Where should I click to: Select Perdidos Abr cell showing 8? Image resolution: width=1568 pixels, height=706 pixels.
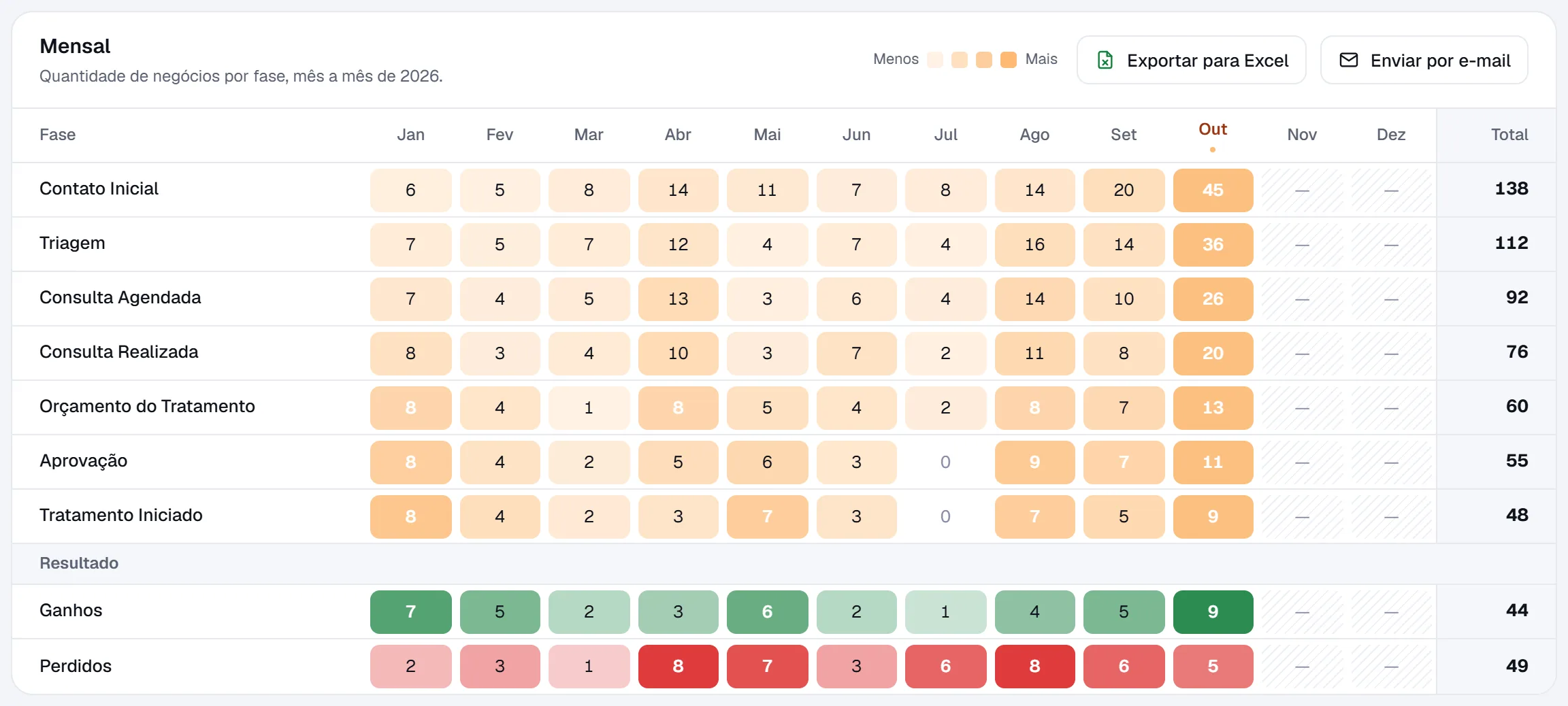point(678,666)
